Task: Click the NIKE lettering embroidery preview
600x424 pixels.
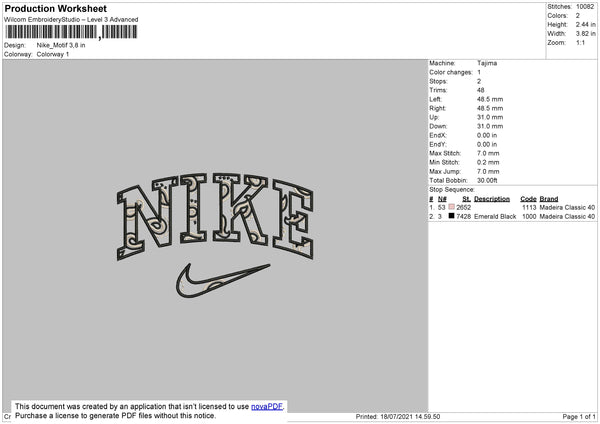Action: point(215,217)
